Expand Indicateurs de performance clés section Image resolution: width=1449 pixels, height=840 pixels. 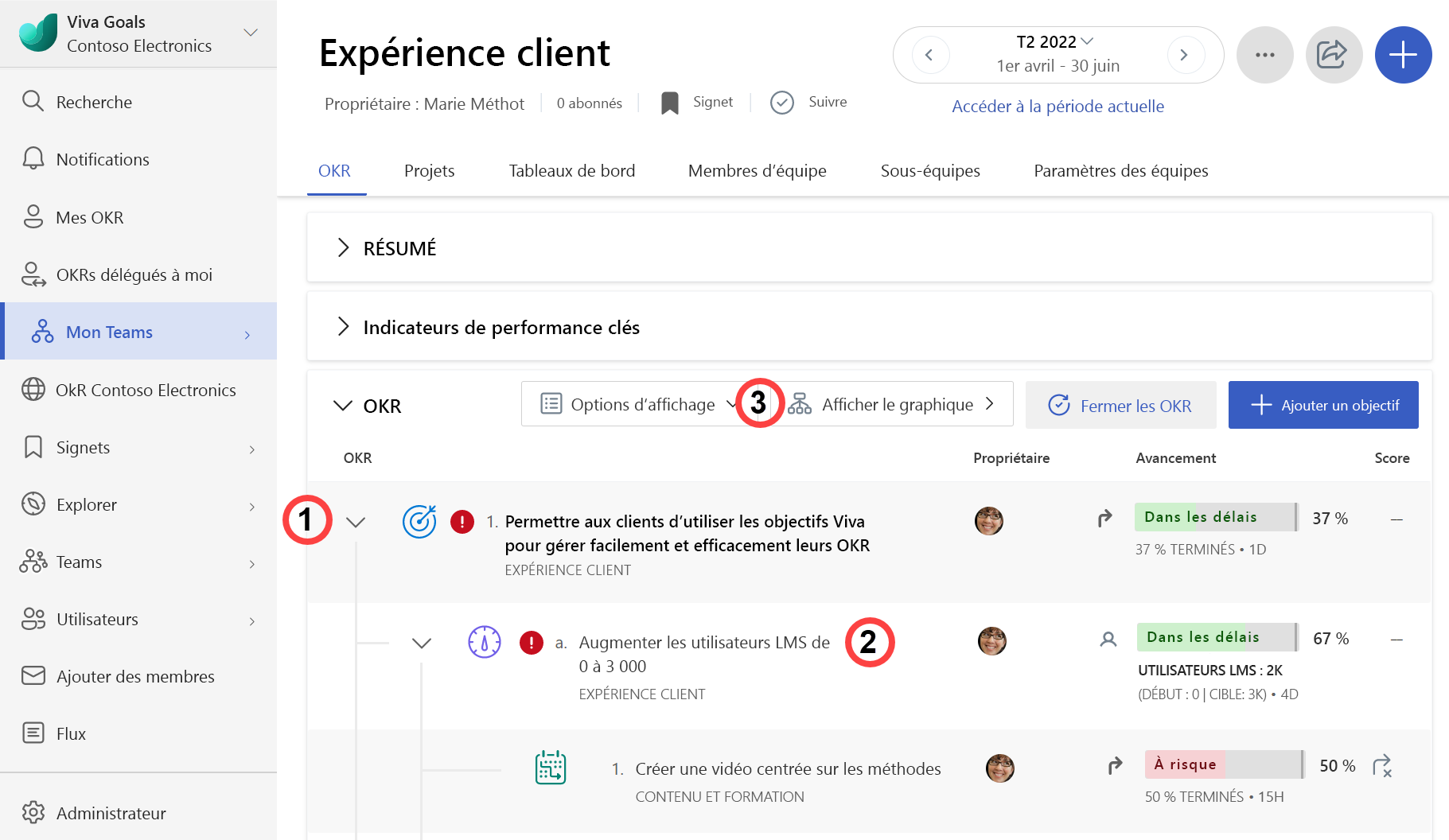(343, 326)
